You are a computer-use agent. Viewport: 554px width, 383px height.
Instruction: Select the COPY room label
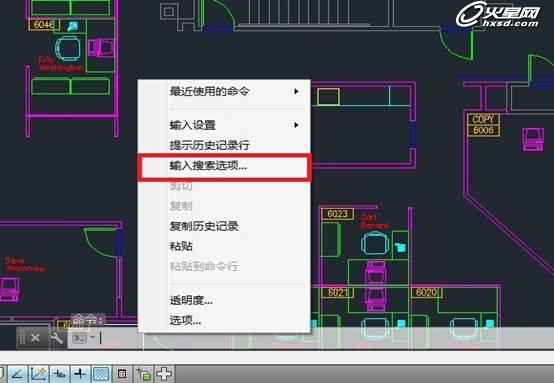tap(483, 119)
